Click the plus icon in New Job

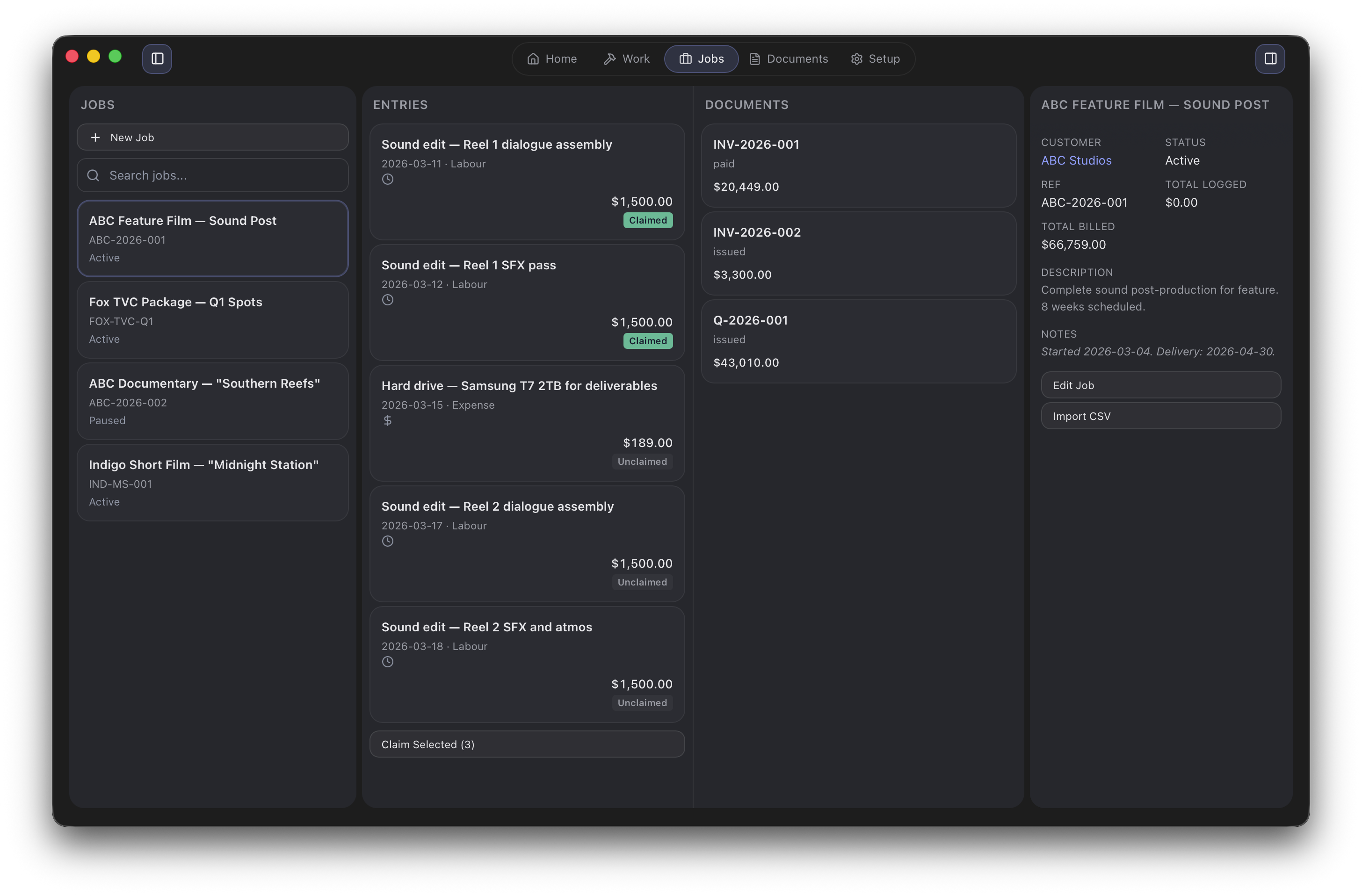(x=95, y=137)
